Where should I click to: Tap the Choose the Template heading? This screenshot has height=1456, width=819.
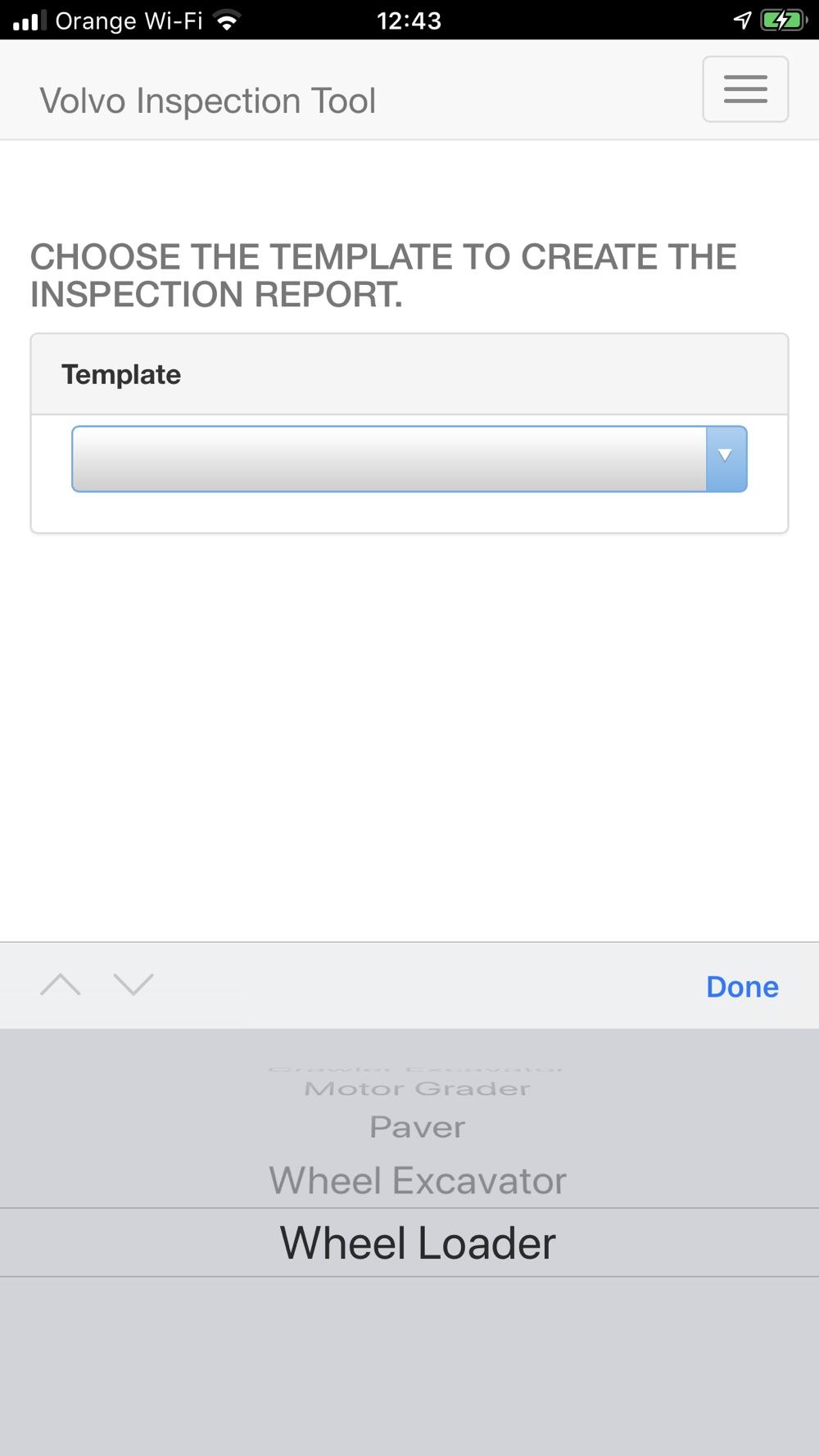383,276
